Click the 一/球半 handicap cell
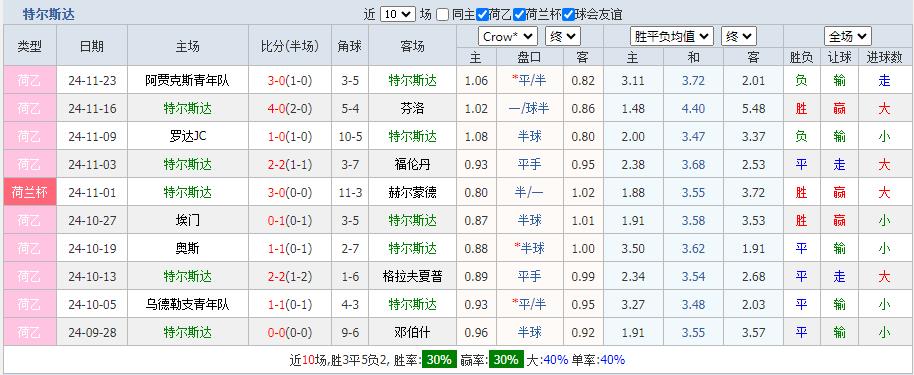The width and height of the screenshot is (914, 375). (529, 108)
